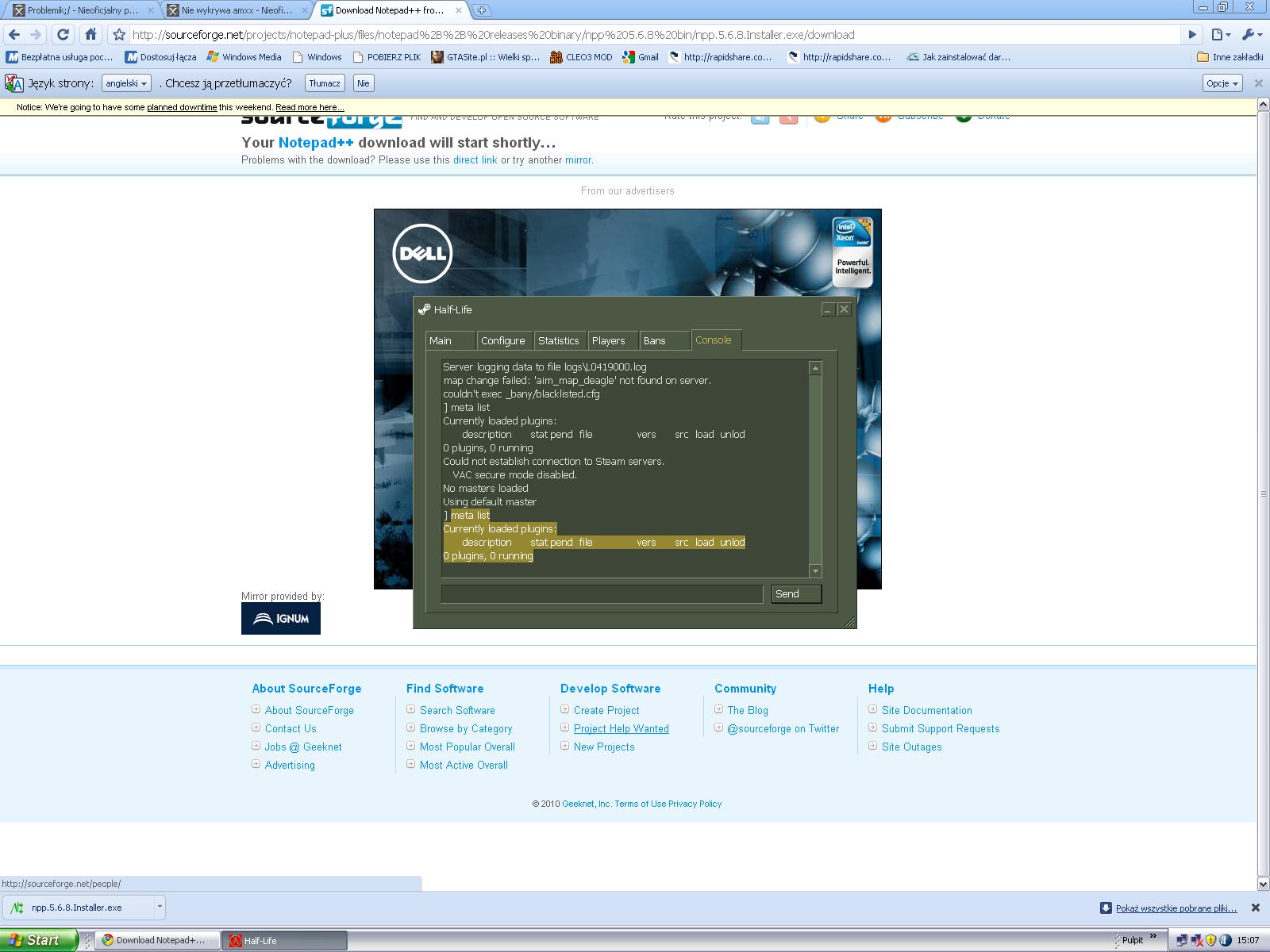Select the Main tab in Half-Life window
Image resolution: width=1270 pixels, height=952 pixels.
click(449, 340)
